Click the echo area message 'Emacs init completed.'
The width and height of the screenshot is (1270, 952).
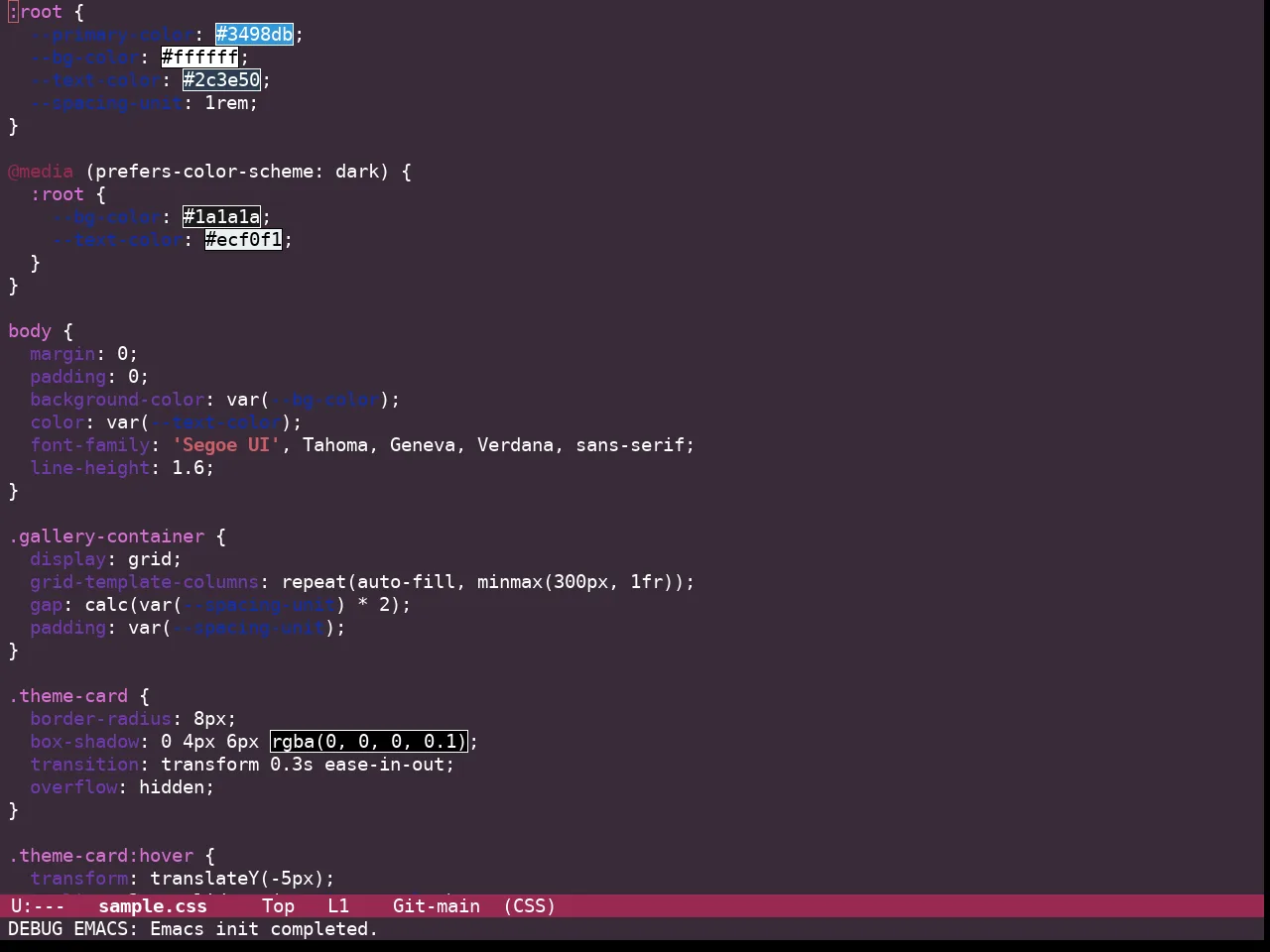tap(264, 929)
